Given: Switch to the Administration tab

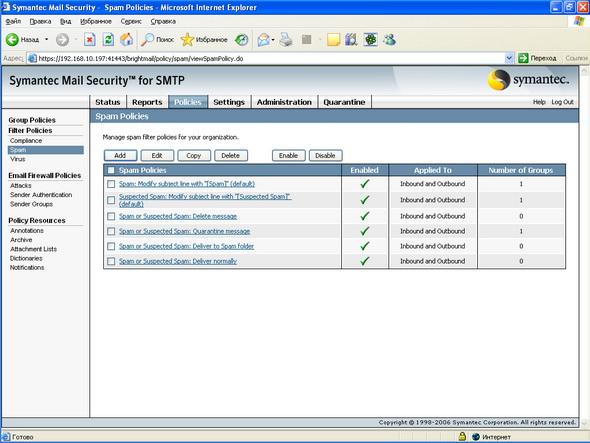Looking at the screenshot, I should pos(284,102).
